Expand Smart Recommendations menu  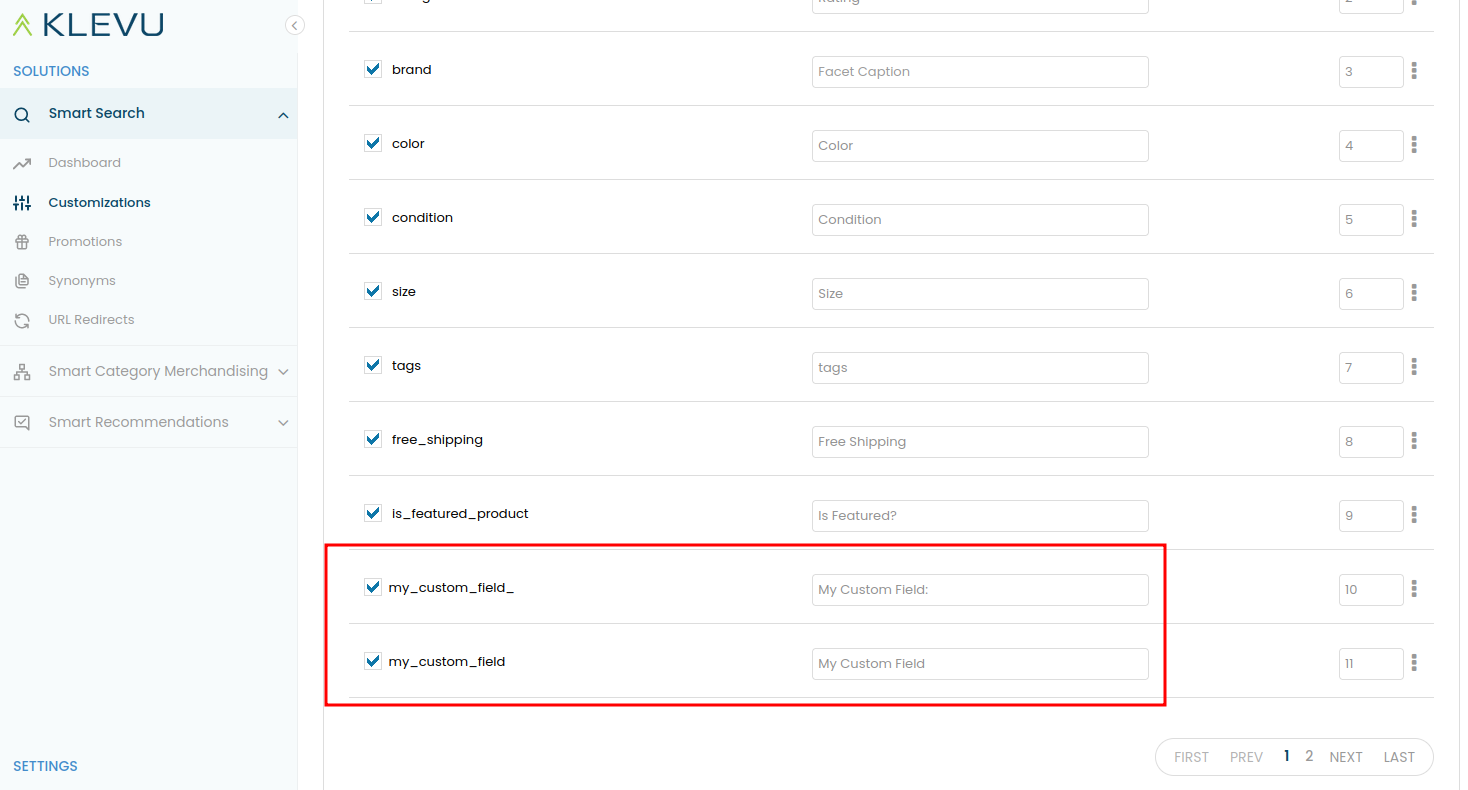tap(283, 423)
